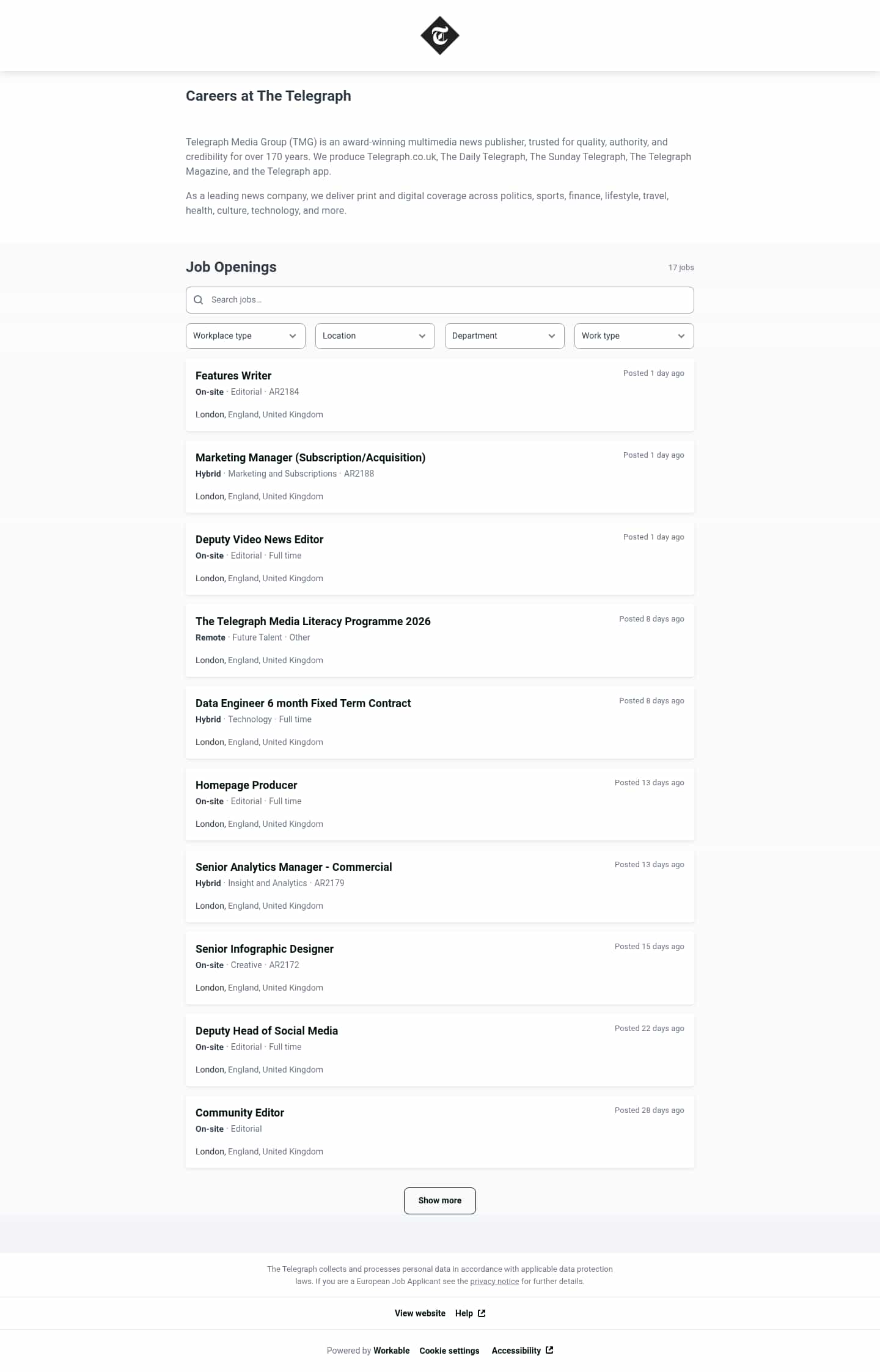880x1372 pixels.
Task: Open Cookie settings in the footer
Action: click(x=449, y=1351)
